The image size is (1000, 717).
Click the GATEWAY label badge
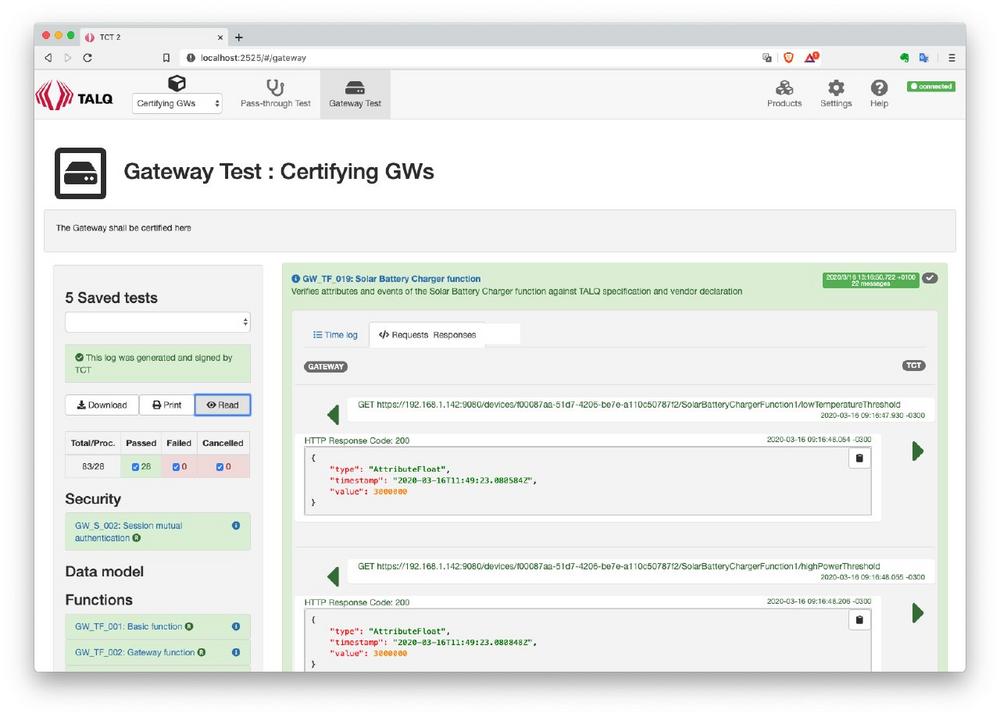click(326, 367)
